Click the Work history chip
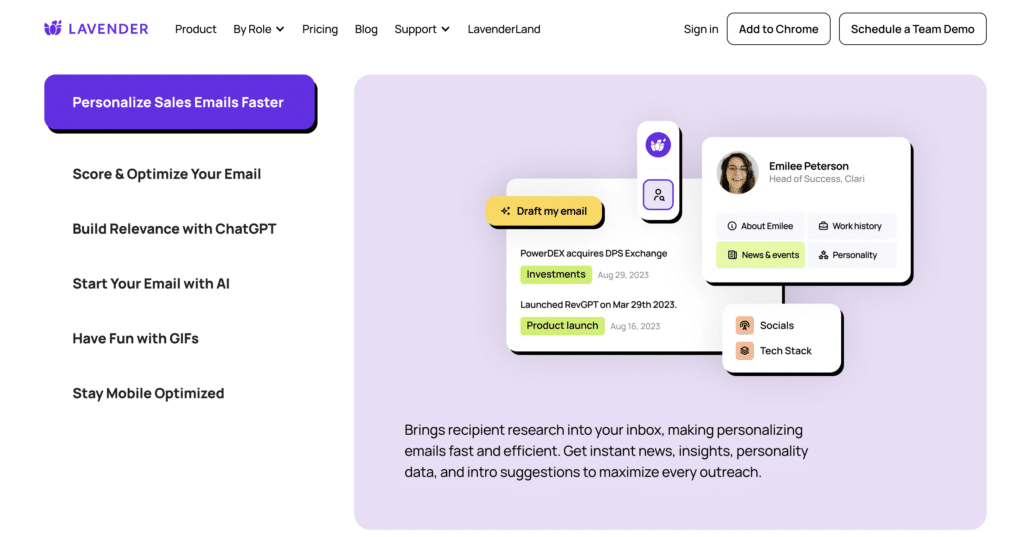The width and height of the screenshot is (1024, 537). 852,226
